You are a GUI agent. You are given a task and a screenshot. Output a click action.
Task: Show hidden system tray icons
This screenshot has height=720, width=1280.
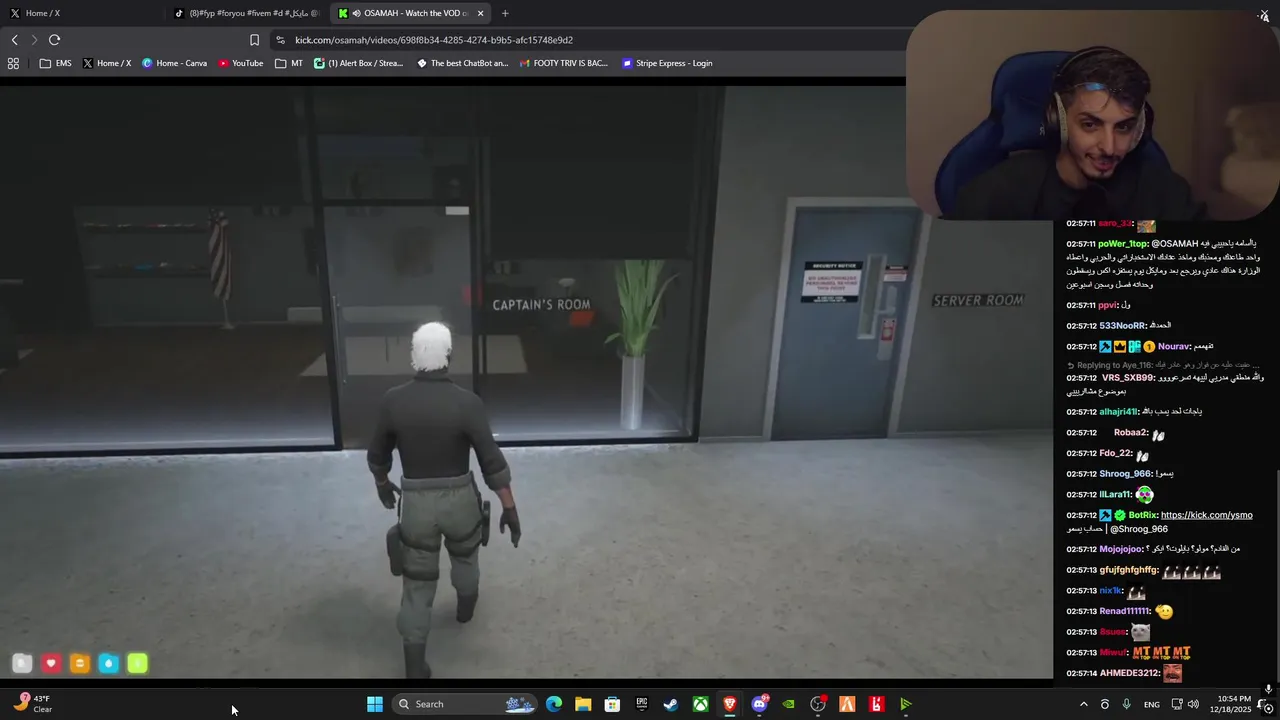coord(1083,704)
